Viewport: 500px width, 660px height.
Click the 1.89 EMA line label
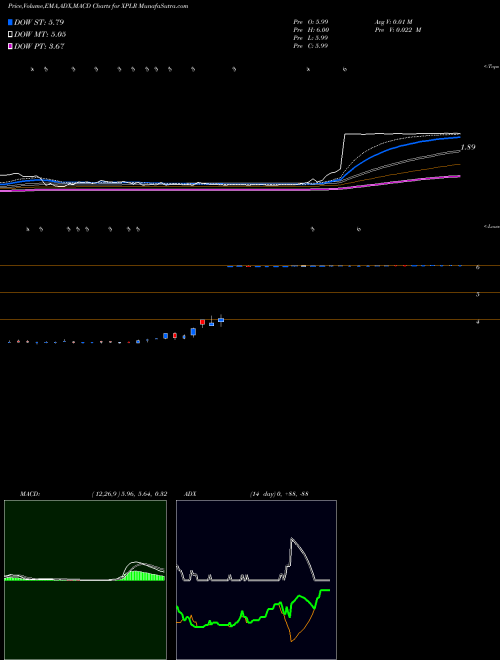(468, 147)
